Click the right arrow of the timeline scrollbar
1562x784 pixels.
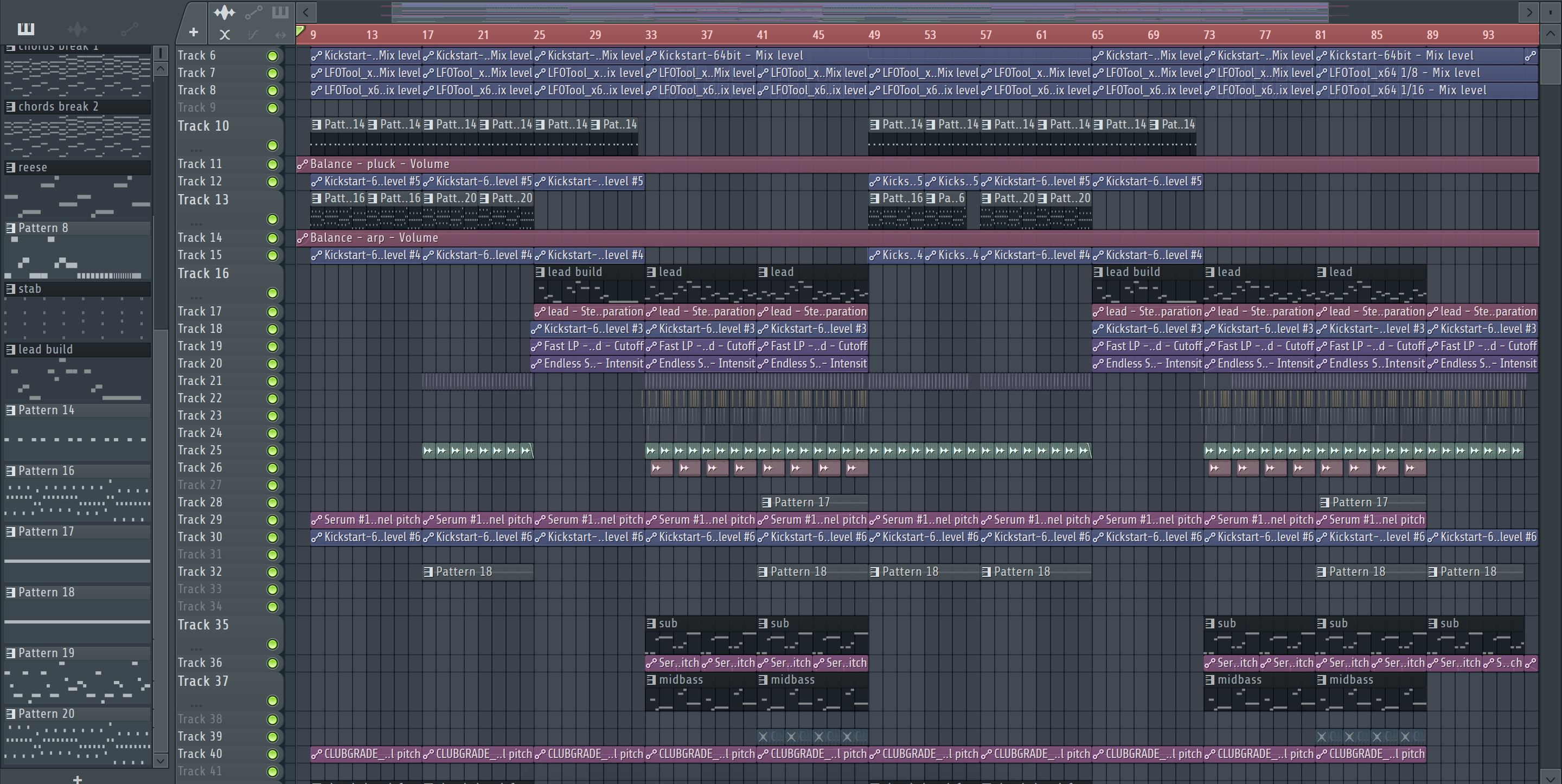pyautogui.click(x=1529, y=11)
